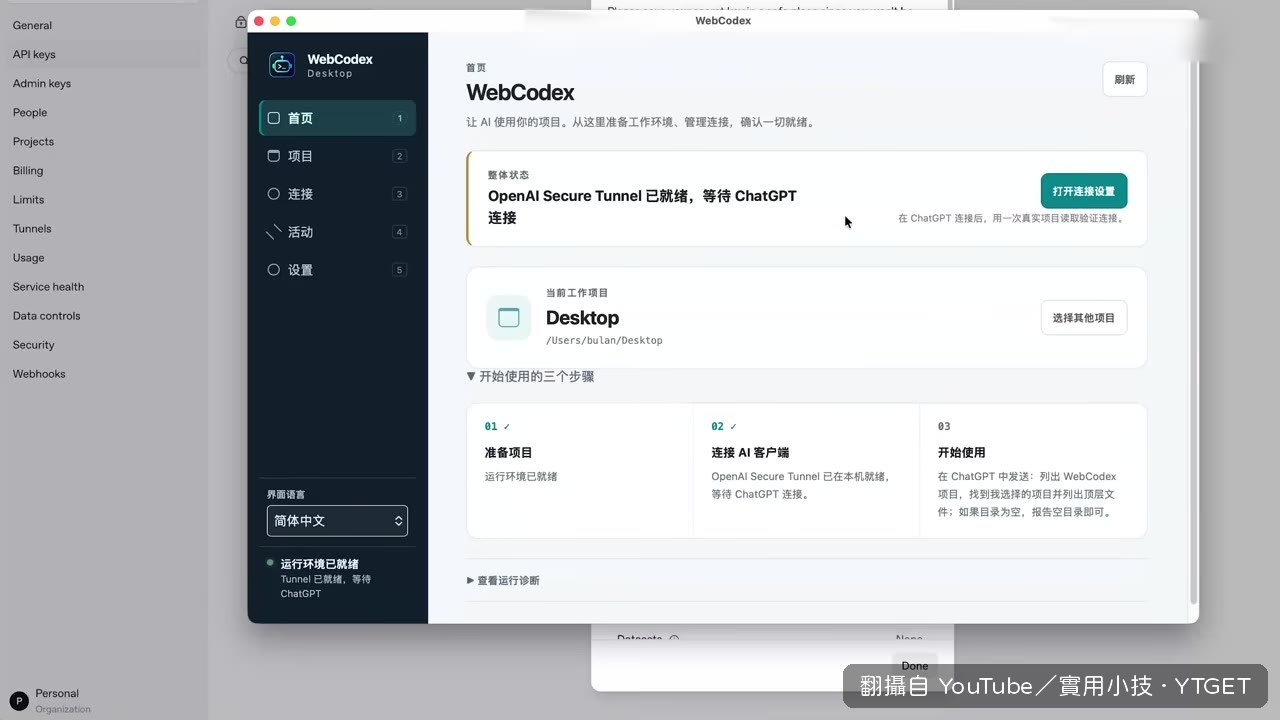This screenshot has height=720, width=1280.
Task: Open General in the background sidebar
Action: (x=32, y=25)
